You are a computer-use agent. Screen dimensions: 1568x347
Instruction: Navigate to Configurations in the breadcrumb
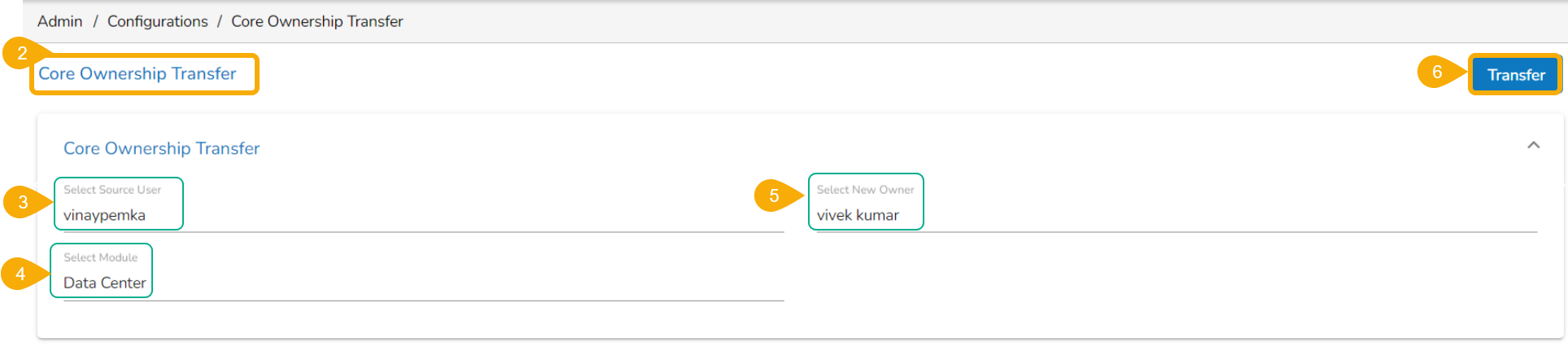pyautogui.click(x=157, y=21)
